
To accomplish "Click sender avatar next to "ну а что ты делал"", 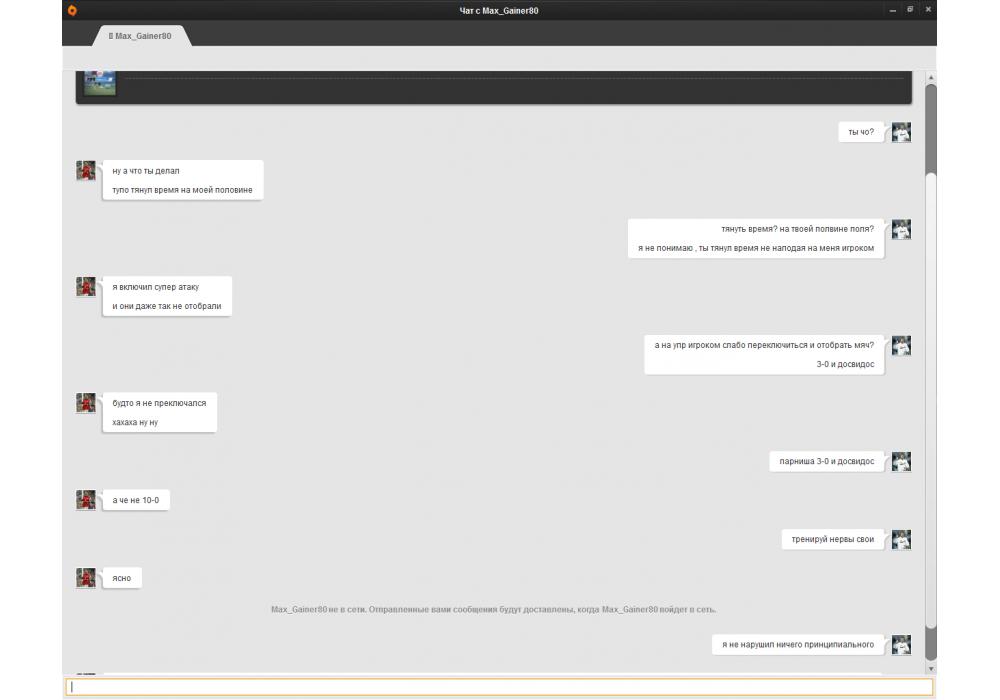I will 86,170.
